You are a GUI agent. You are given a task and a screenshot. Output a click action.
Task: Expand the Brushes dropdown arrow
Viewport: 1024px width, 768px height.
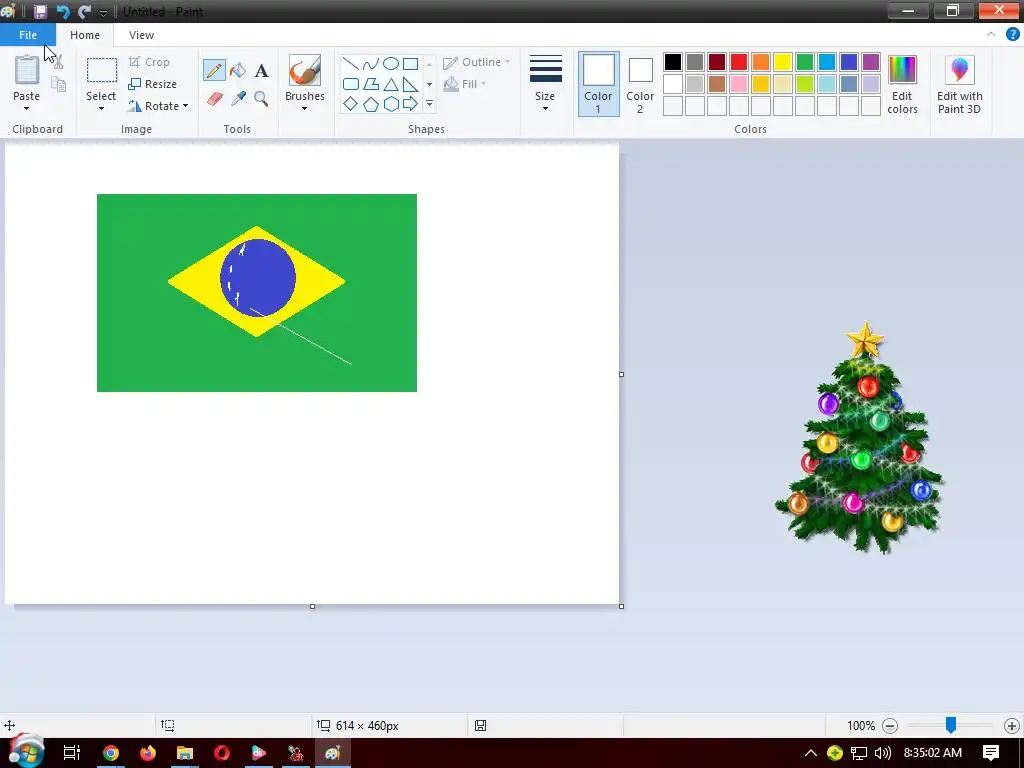[304, 108]
